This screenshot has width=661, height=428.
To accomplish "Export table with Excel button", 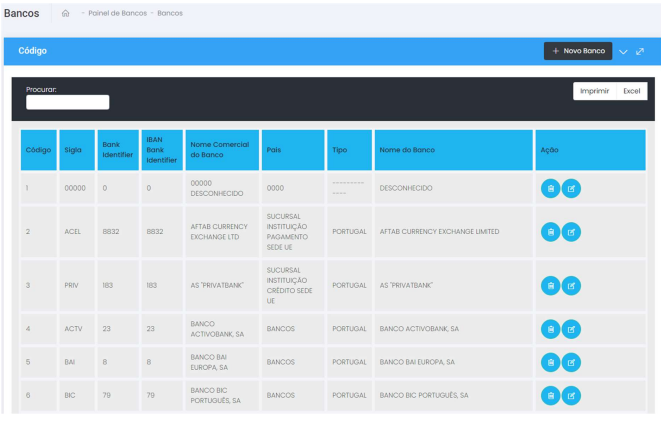I will pos(631,91).
